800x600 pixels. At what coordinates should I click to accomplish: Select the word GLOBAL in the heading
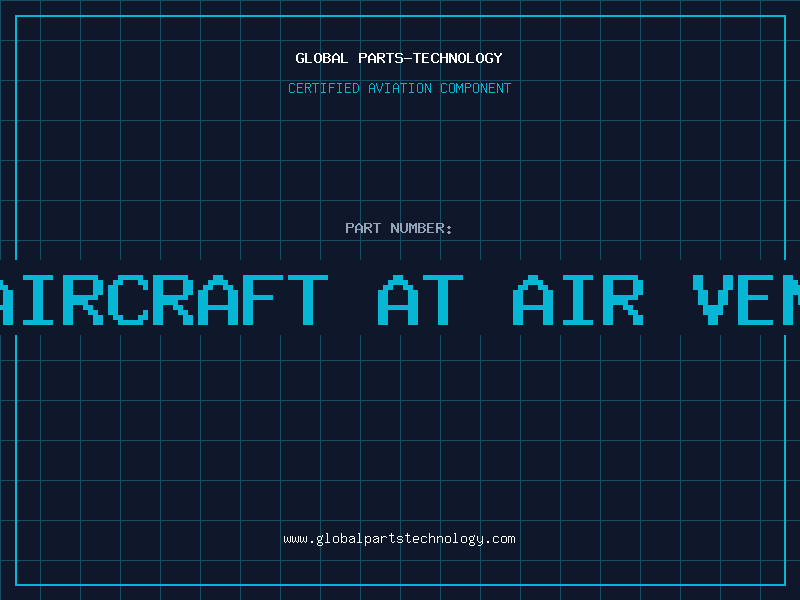click(x=321, y=58)
